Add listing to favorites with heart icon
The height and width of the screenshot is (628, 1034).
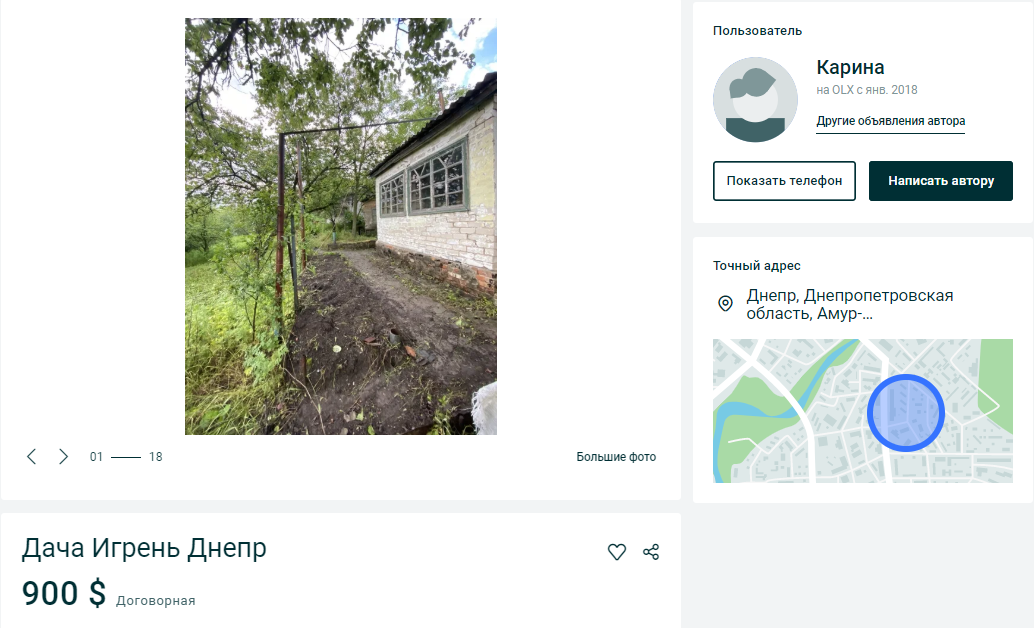pos(617,551)
